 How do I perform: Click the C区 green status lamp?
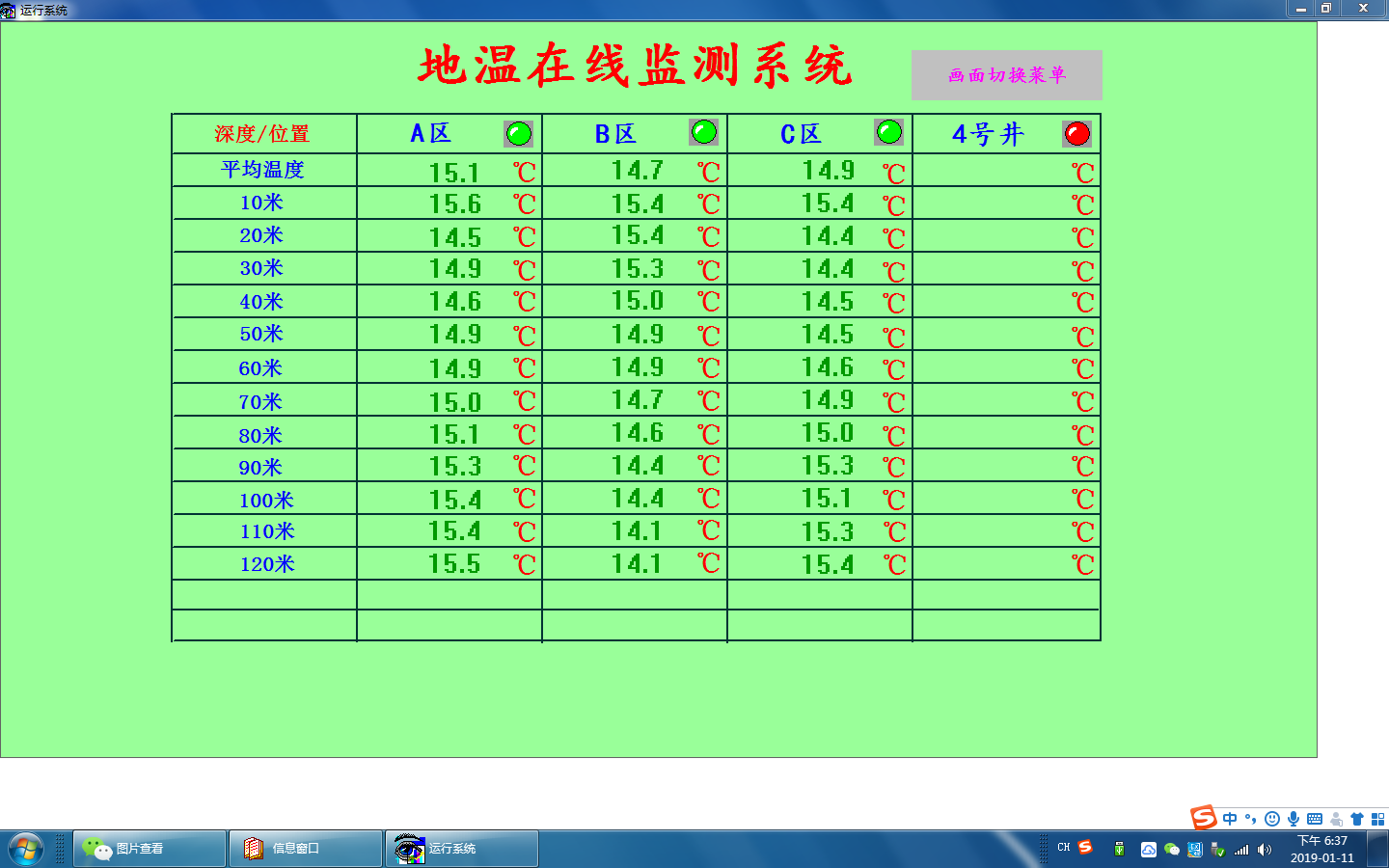click(x=888, y=132)
